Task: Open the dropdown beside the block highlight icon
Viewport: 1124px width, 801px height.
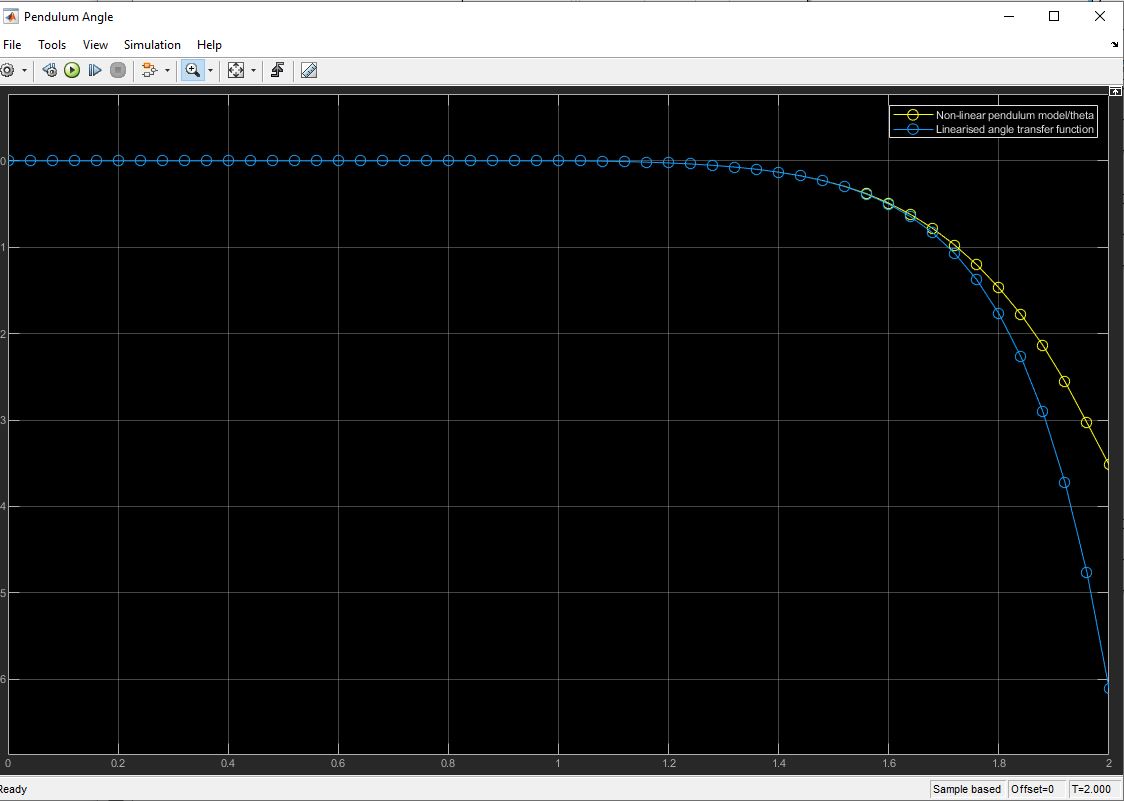Action: pyautogui.click(x=168, y=70)
